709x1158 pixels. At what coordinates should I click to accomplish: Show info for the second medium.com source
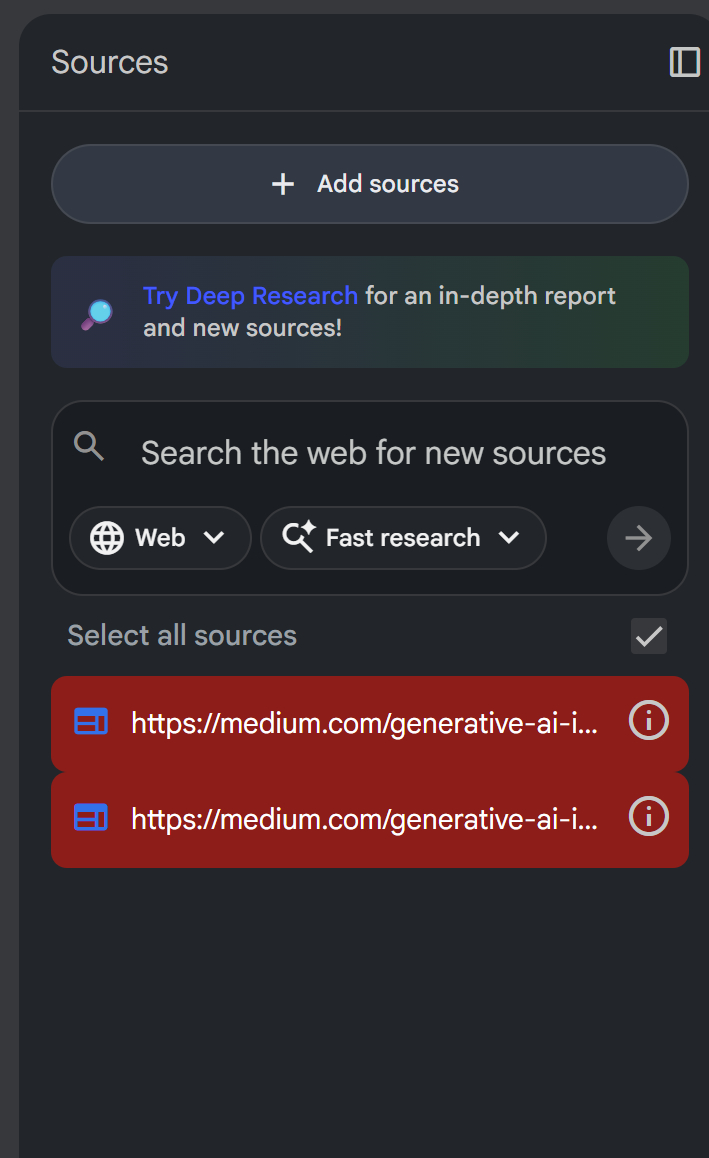point(648,817)
